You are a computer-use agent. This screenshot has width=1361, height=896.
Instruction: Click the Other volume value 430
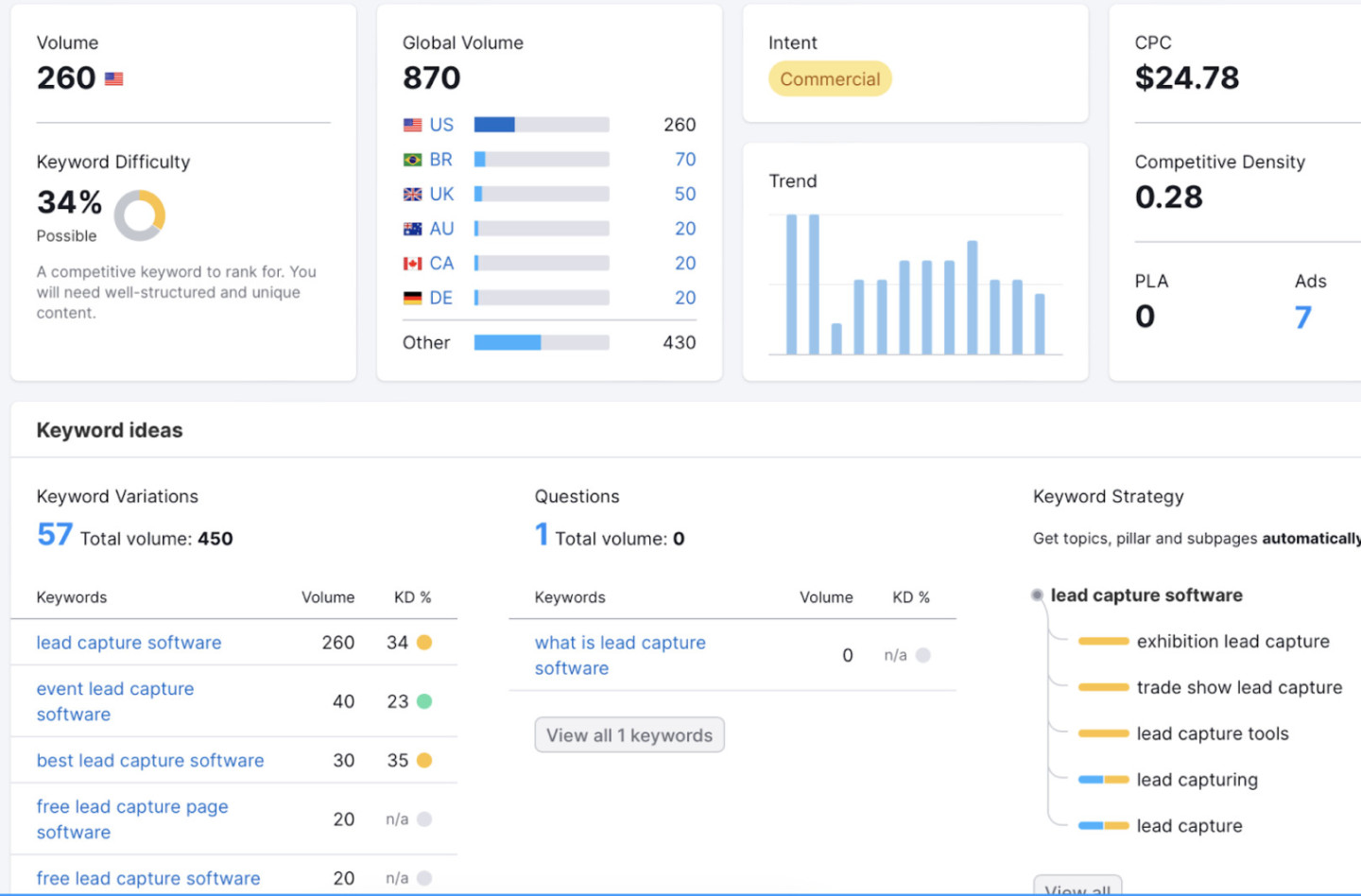coord(680,343)
